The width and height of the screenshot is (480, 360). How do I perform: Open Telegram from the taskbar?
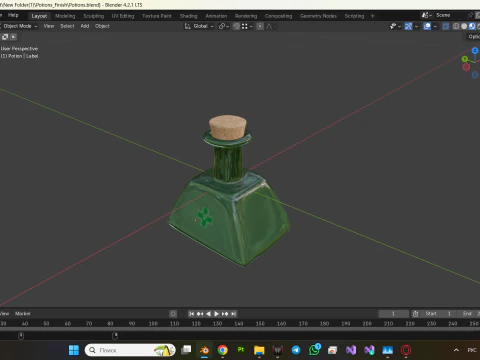296,350
